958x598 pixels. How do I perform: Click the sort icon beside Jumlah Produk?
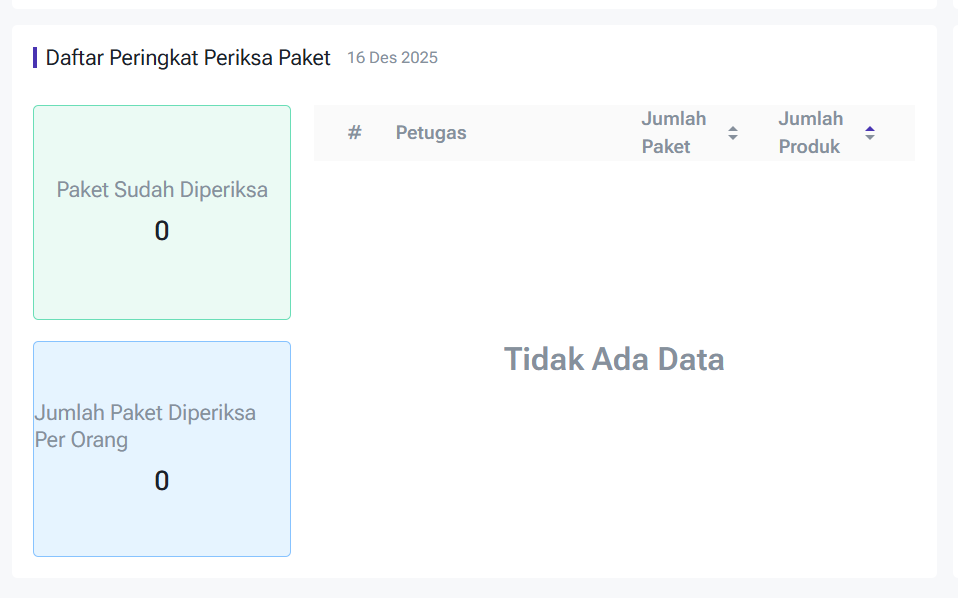point(870,133)
